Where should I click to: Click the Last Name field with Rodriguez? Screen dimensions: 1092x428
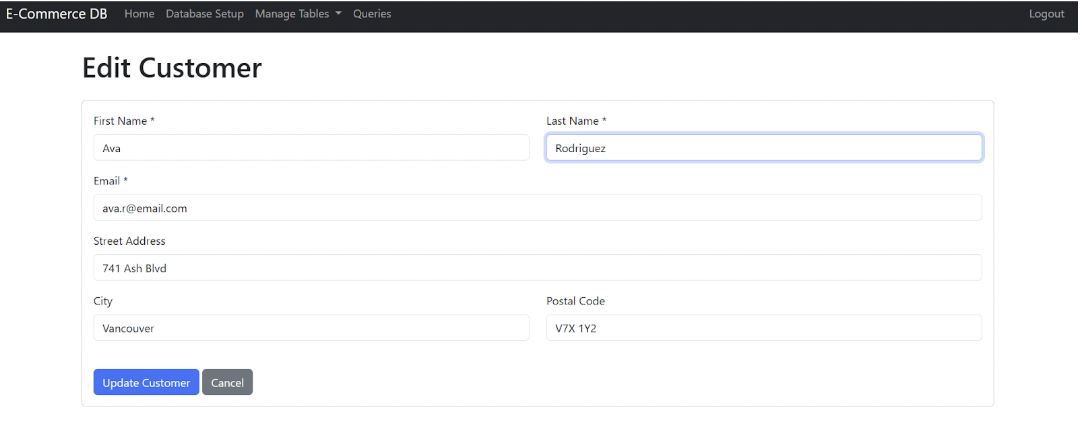[763, 148]
